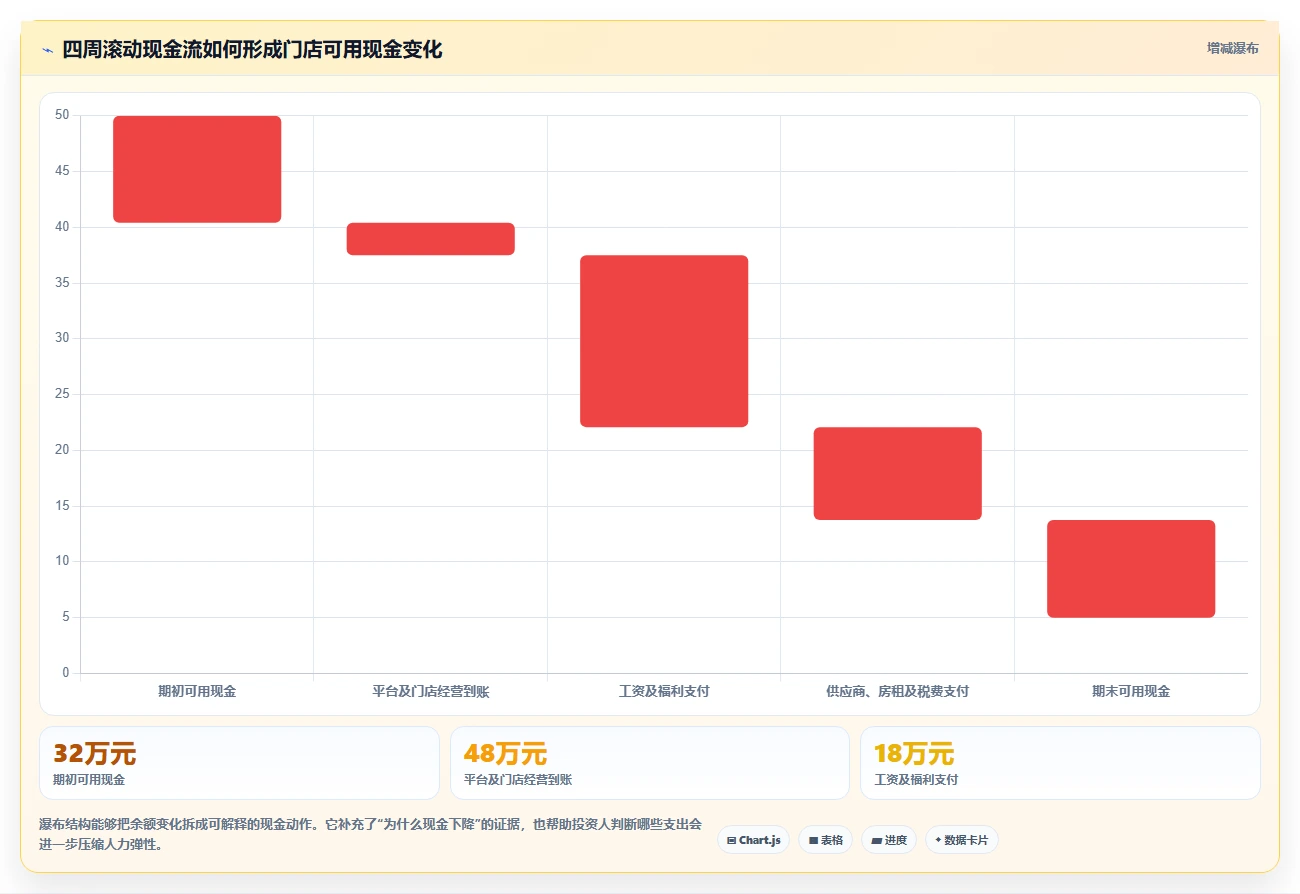Open the 18万元 工资及福利支付 card
Viewport: 1300px width, 894px height.
coord(1060,763)
